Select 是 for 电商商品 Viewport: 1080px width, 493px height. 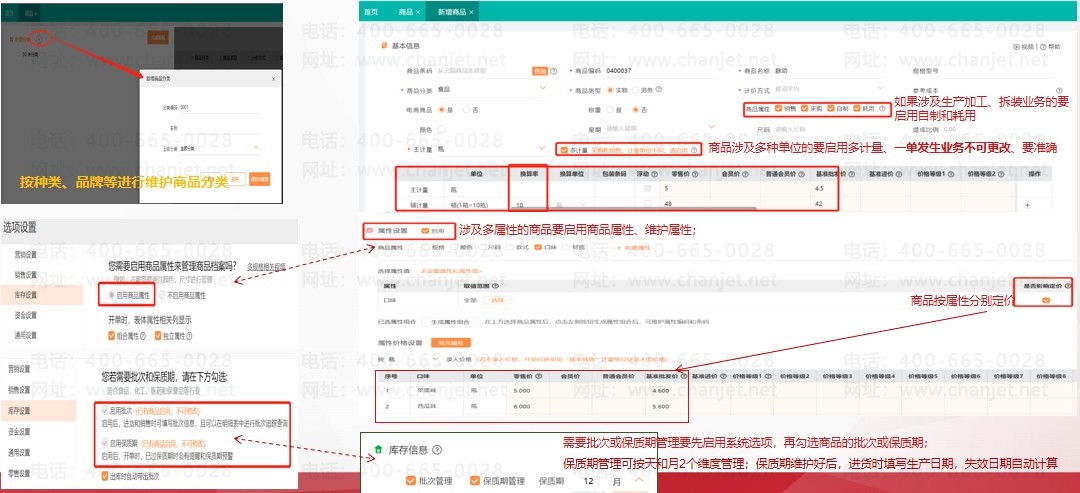pyautogui.click(x=442, y=109)
